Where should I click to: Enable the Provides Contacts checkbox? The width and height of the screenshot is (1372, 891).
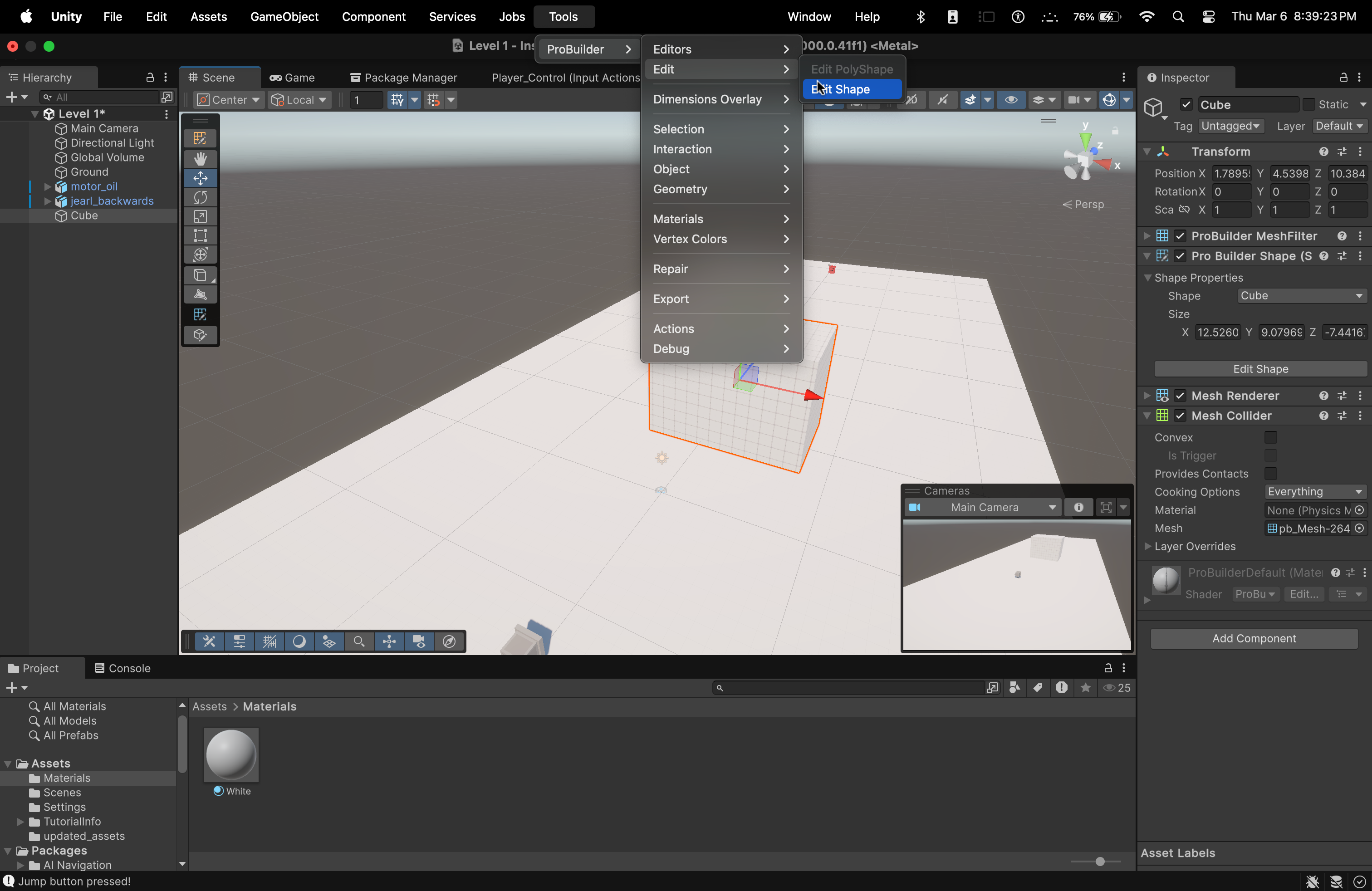point(1270,474)
